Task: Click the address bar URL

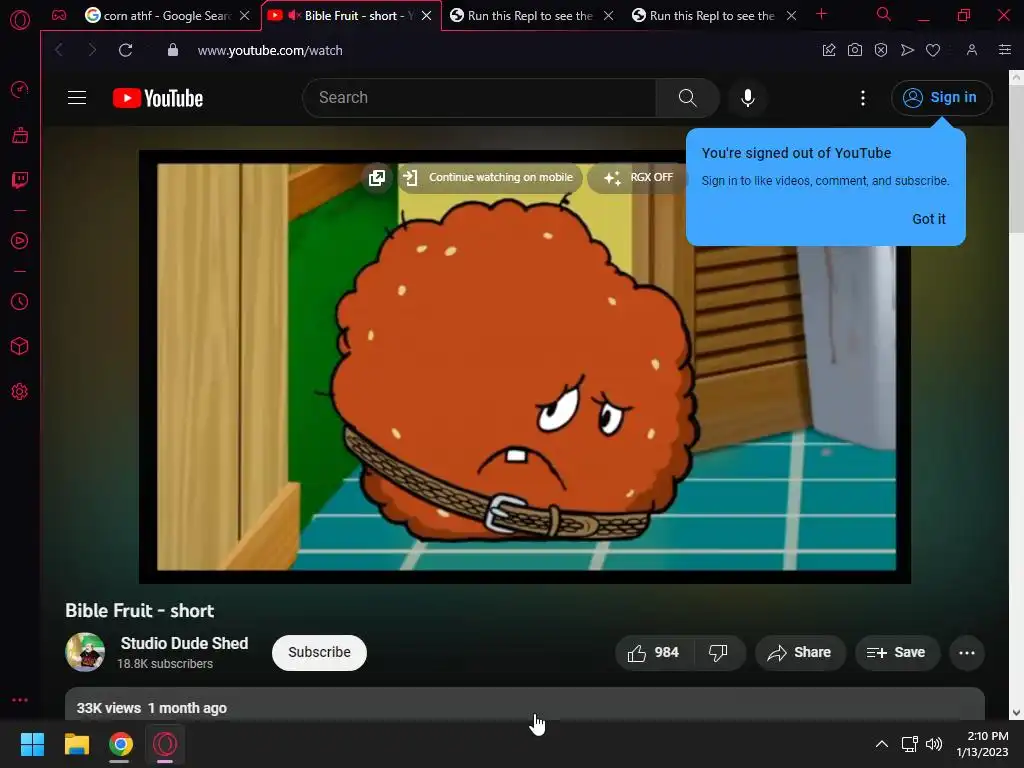Action: [x=270, y=50]
